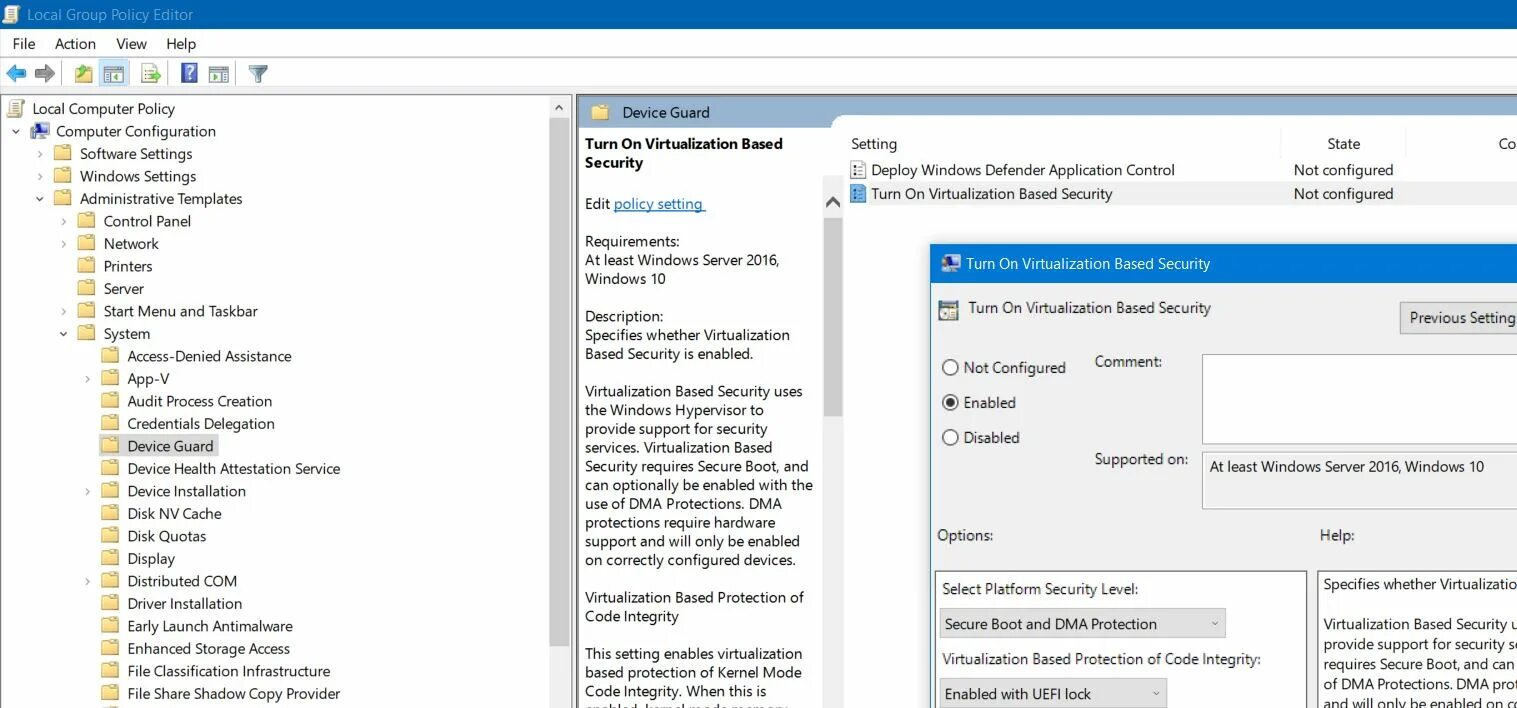
Task: Click the Administrative Templates folder icon
Action: point(63,198)
